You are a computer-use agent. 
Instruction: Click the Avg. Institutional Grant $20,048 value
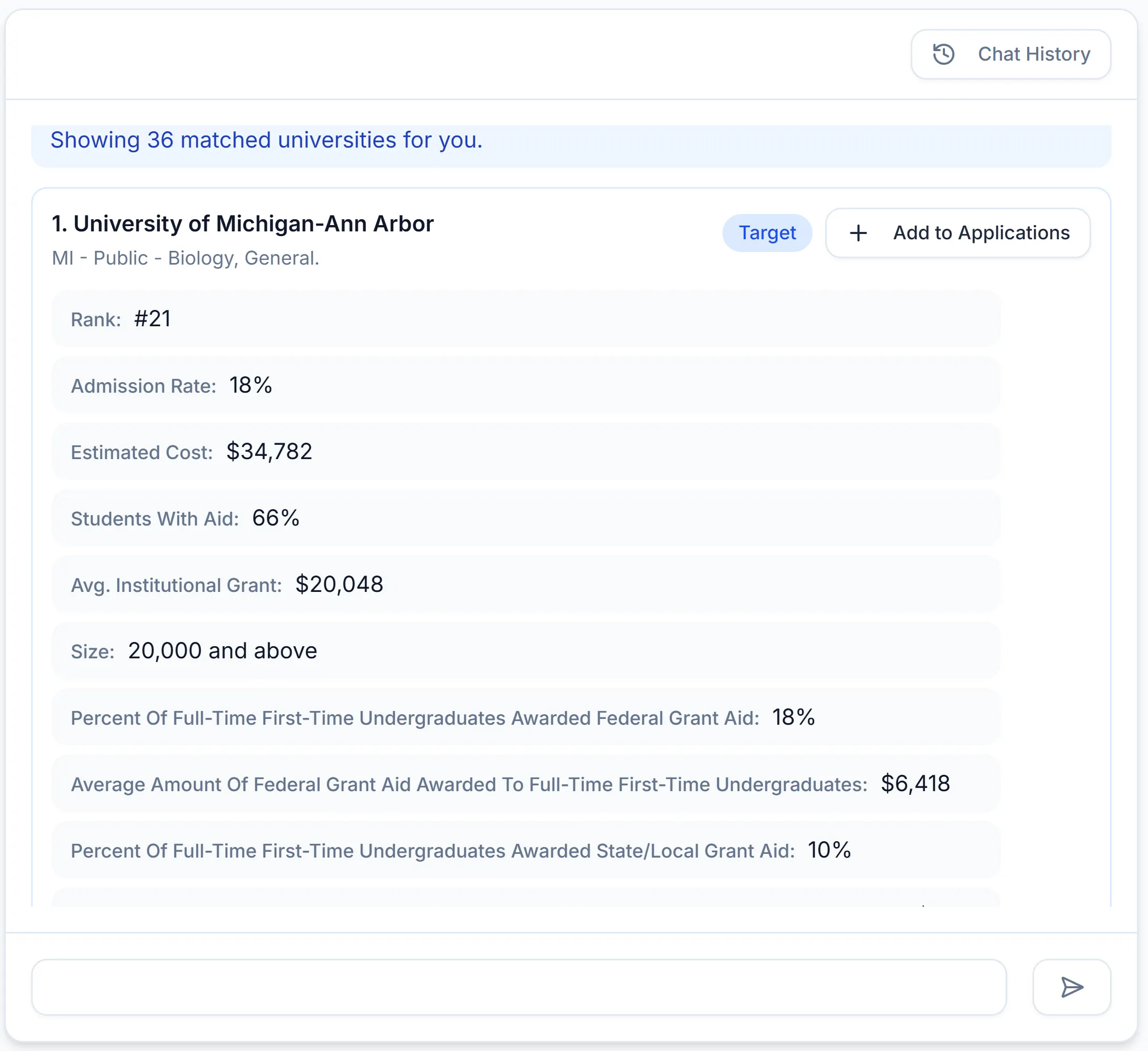(x=340, y=585)
